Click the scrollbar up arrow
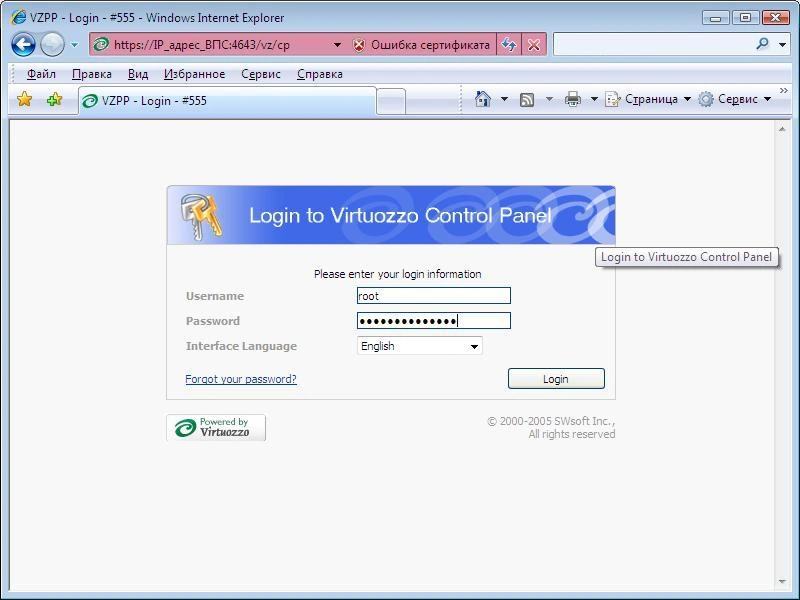This screenshot has width=800, height=600. pyautogui.click(x=782, y=130)
